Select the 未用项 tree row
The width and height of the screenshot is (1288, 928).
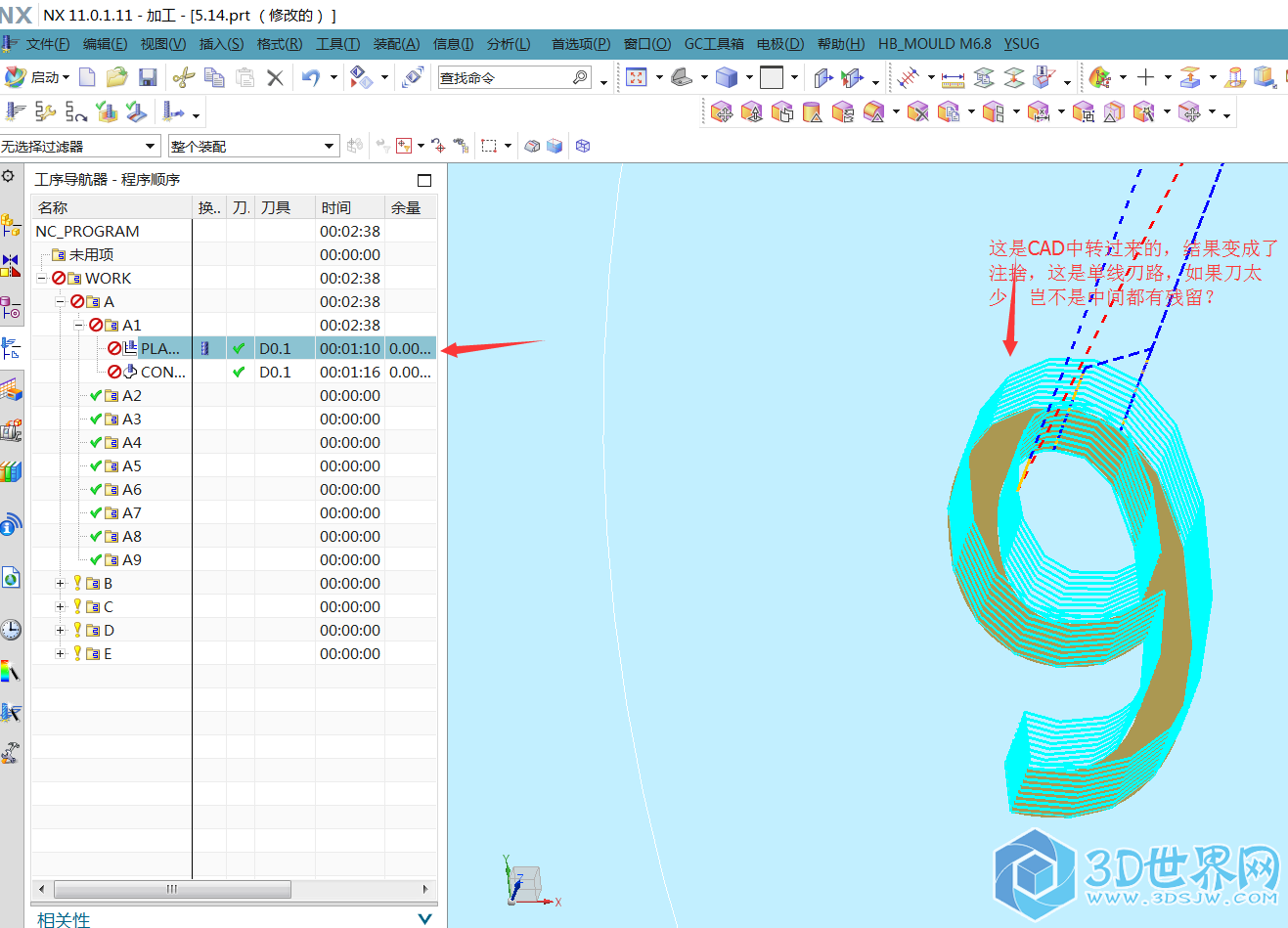(234, 254)
